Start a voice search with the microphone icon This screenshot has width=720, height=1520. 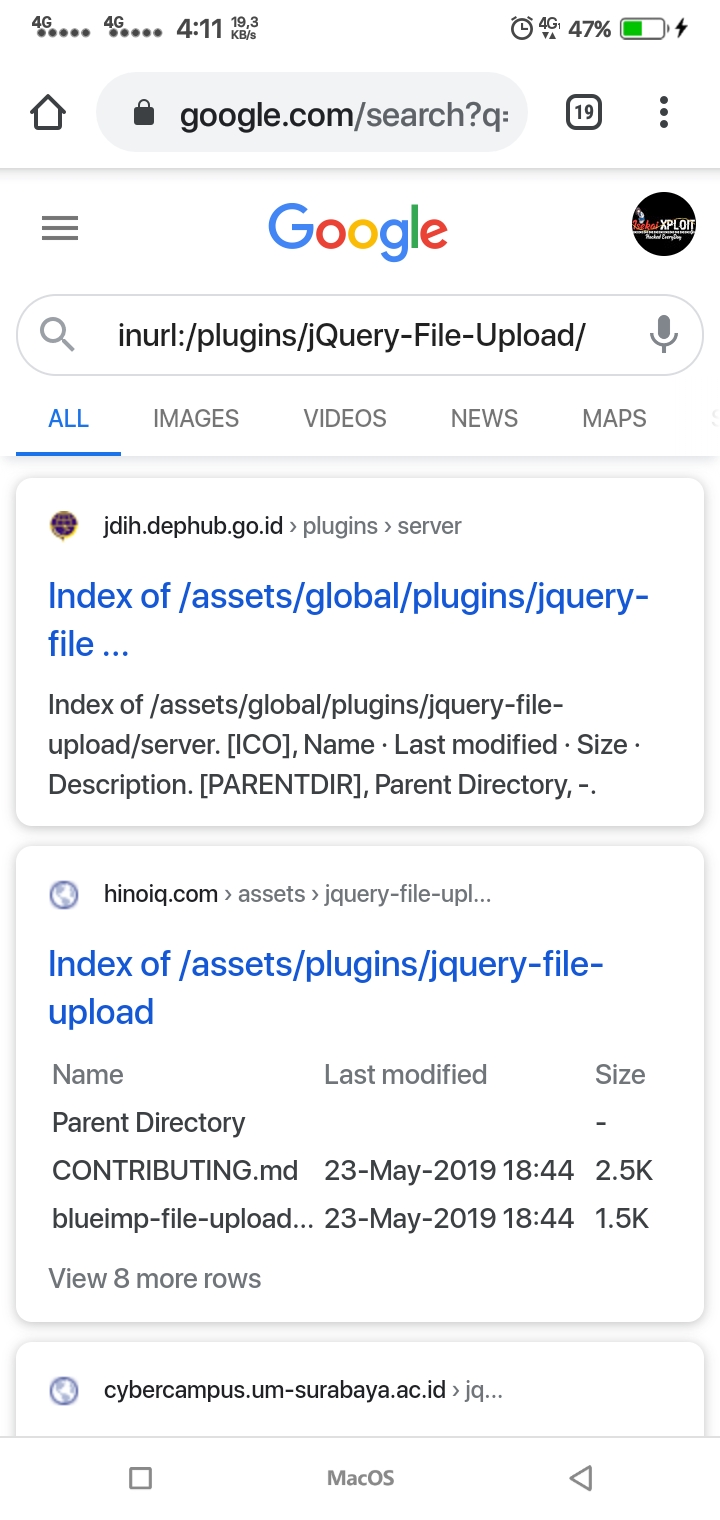663,335
